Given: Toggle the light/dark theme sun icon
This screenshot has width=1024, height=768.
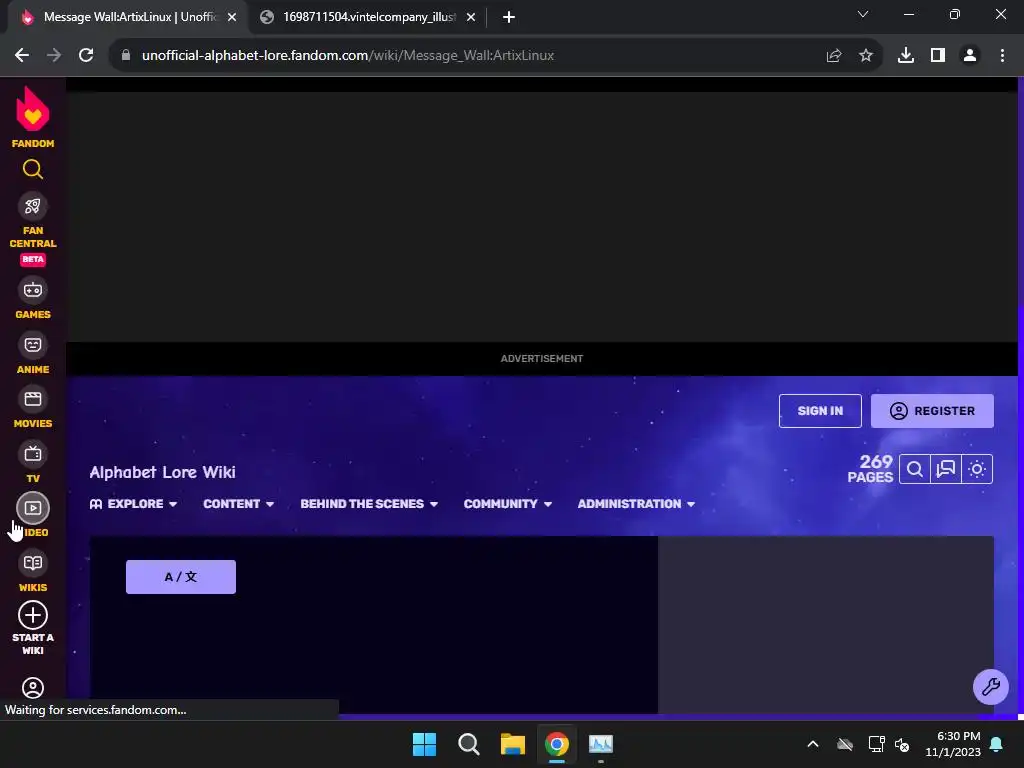Looking at the screenshot, I should coord(977,469).
